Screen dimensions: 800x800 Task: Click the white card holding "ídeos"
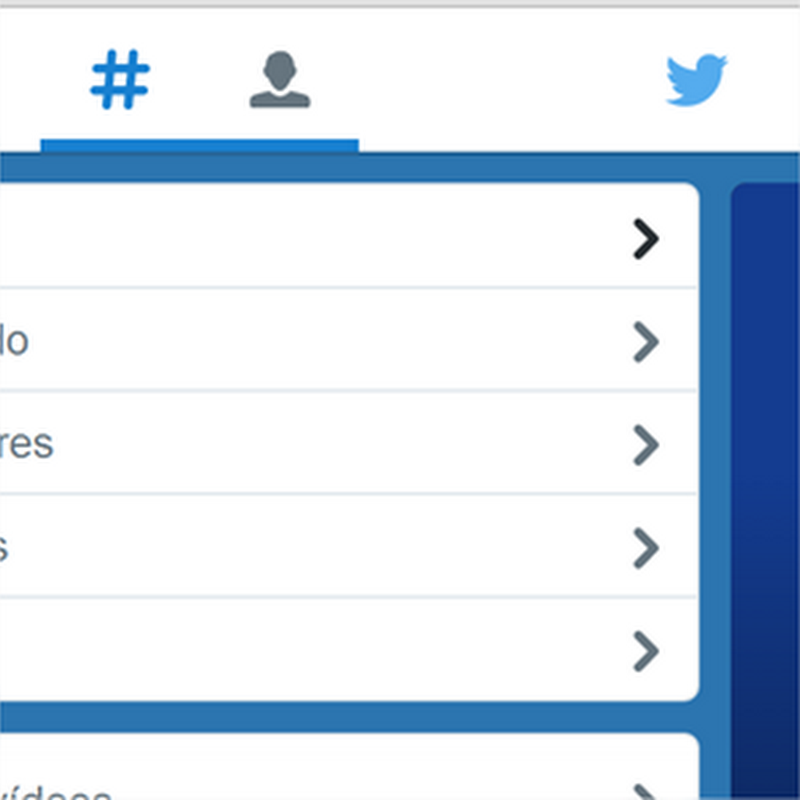[x=349, y=766]
